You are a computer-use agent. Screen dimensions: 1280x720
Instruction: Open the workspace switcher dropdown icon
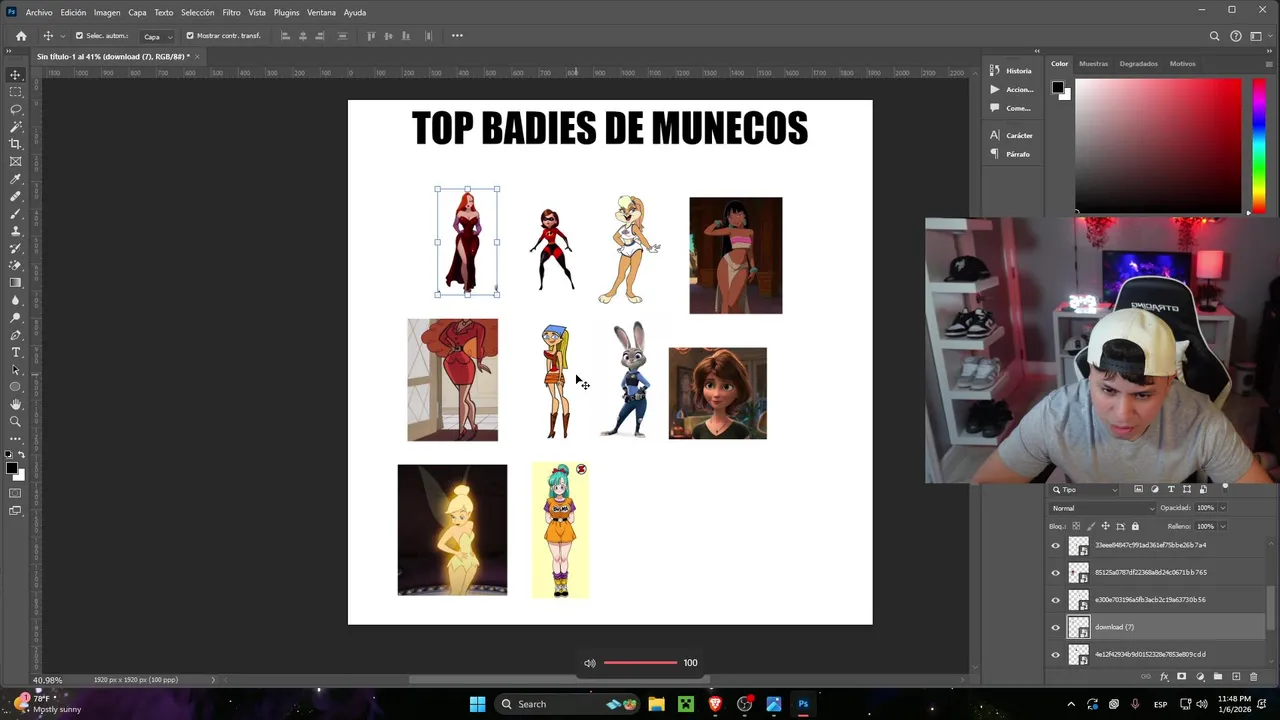pos(1258,36)
